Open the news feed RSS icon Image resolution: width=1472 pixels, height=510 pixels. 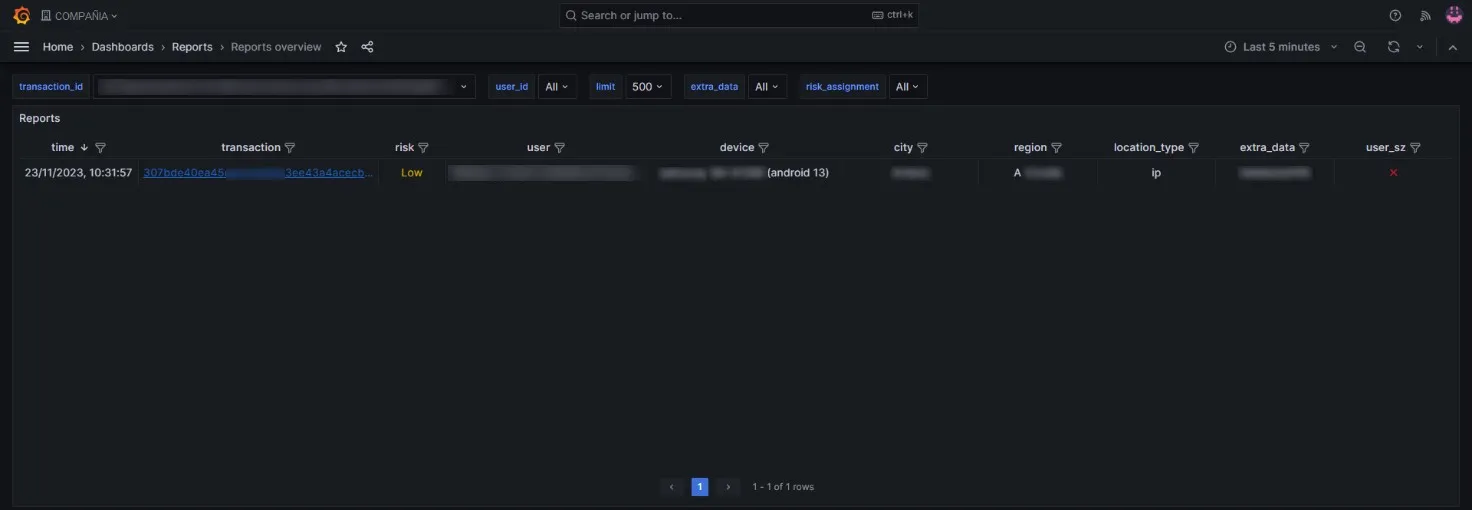click(x=1425, y=16)
